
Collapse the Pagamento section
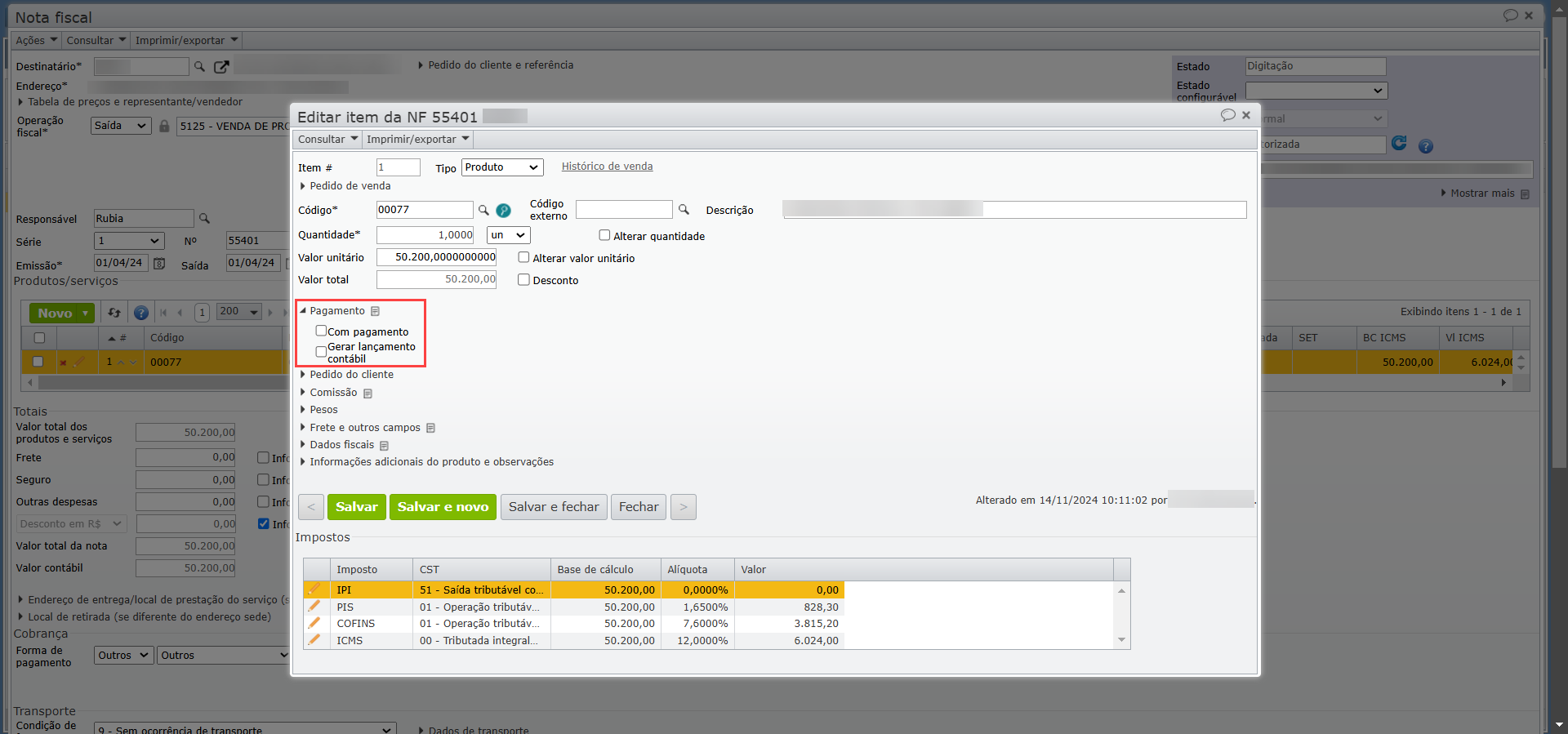[332, 311]
